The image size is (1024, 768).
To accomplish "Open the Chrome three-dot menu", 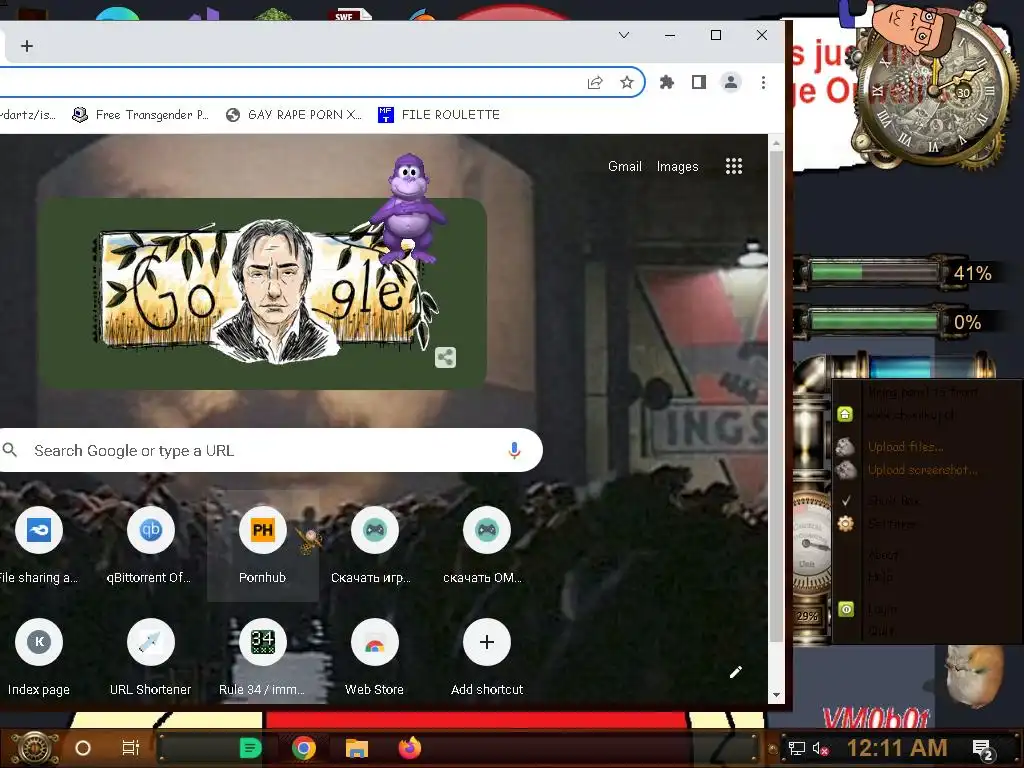I will click(x=763, y=82).
